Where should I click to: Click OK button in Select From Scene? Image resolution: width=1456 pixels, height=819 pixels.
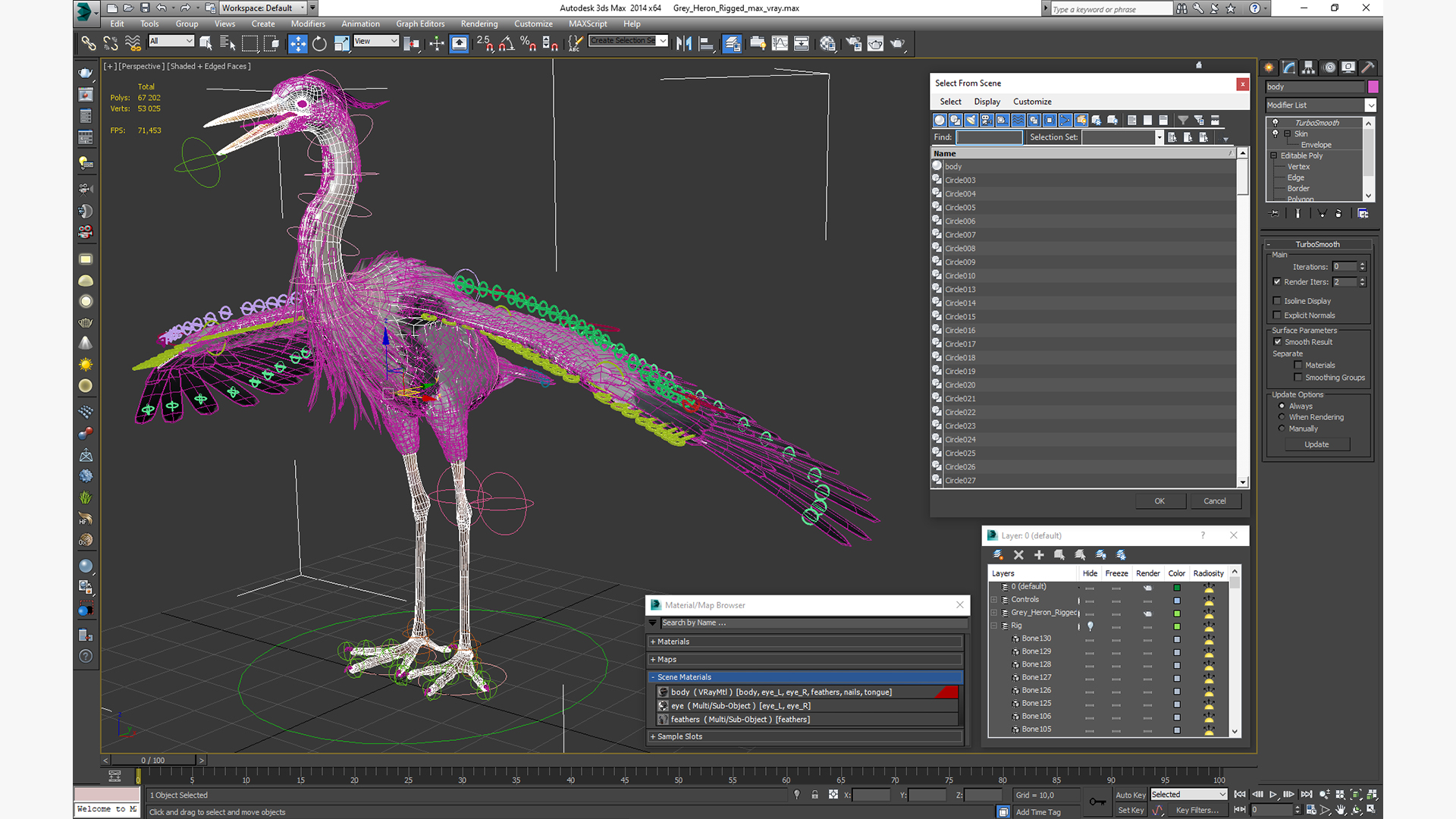(1158, 500)
